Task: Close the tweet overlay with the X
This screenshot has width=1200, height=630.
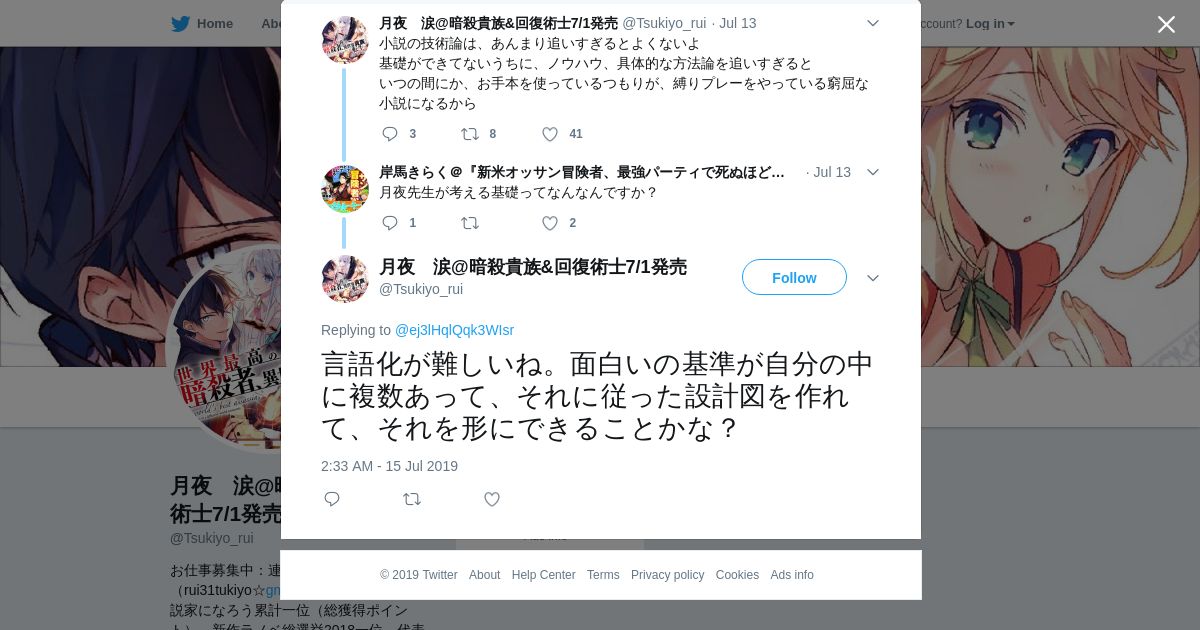Action: (1166, 24)
